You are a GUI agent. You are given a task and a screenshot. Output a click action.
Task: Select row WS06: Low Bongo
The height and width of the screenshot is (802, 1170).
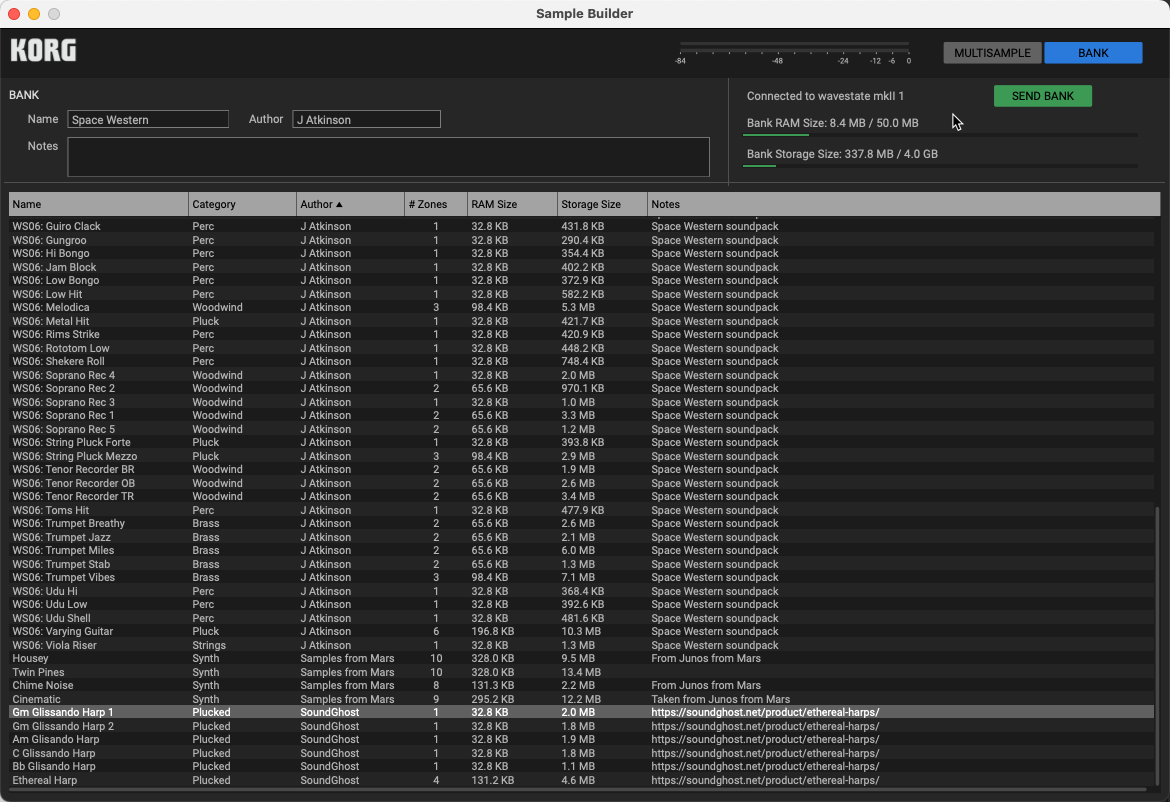tap(581, 281)
